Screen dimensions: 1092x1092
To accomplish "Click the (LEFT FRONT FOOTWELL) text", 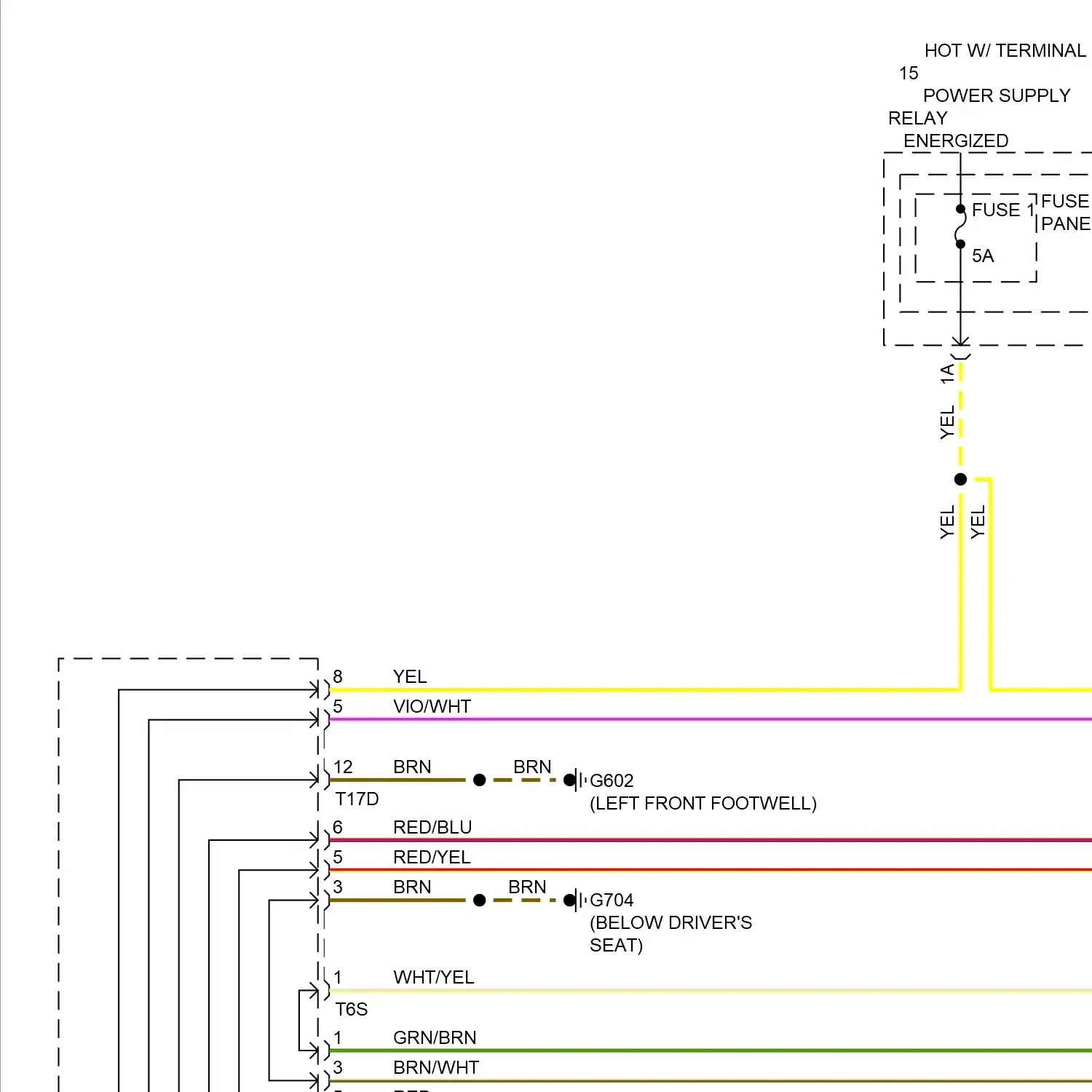I will coord(703,803).
